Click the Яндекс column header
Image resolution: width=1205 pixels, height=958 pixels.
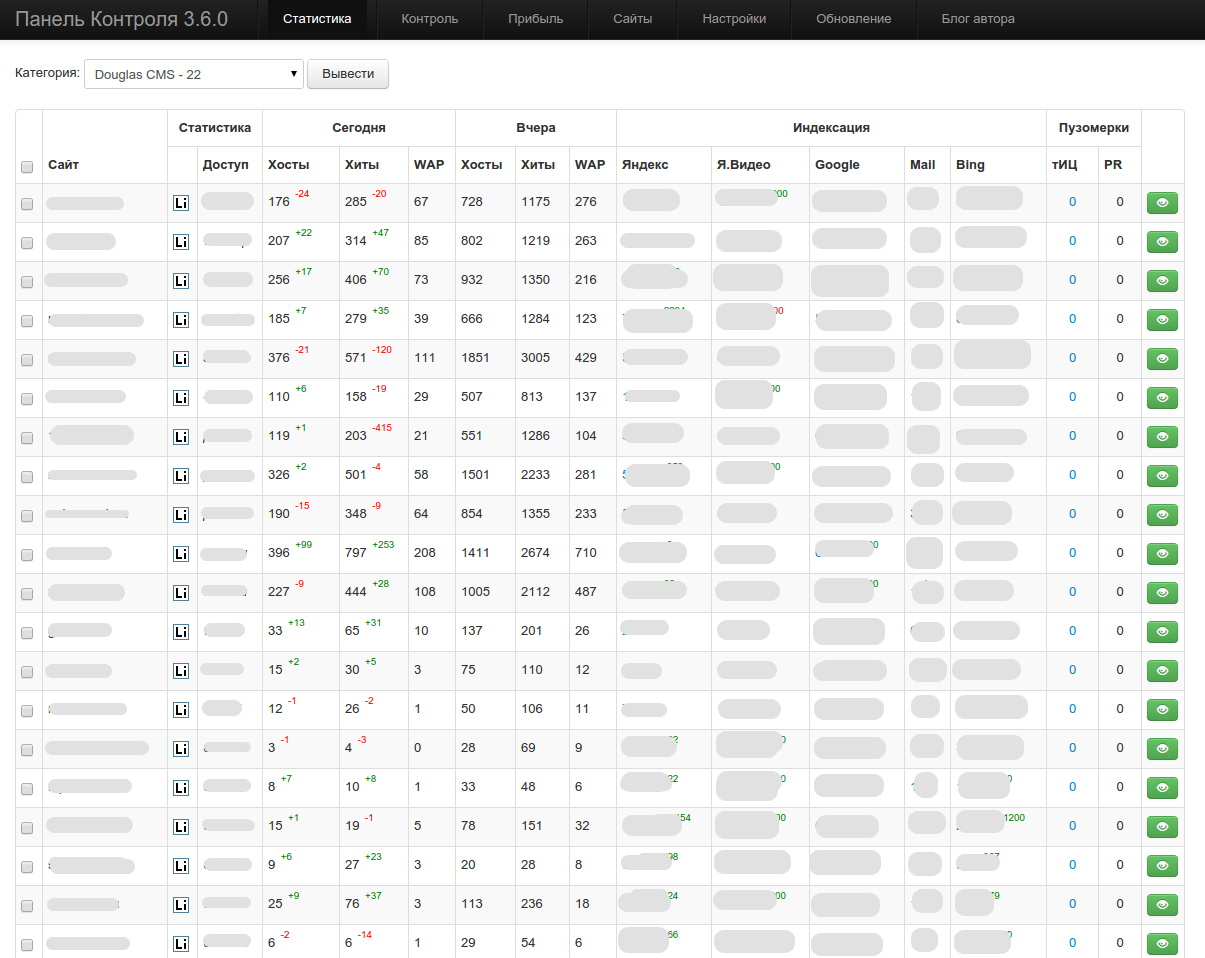pyautogui.click(x=645, y=165)
